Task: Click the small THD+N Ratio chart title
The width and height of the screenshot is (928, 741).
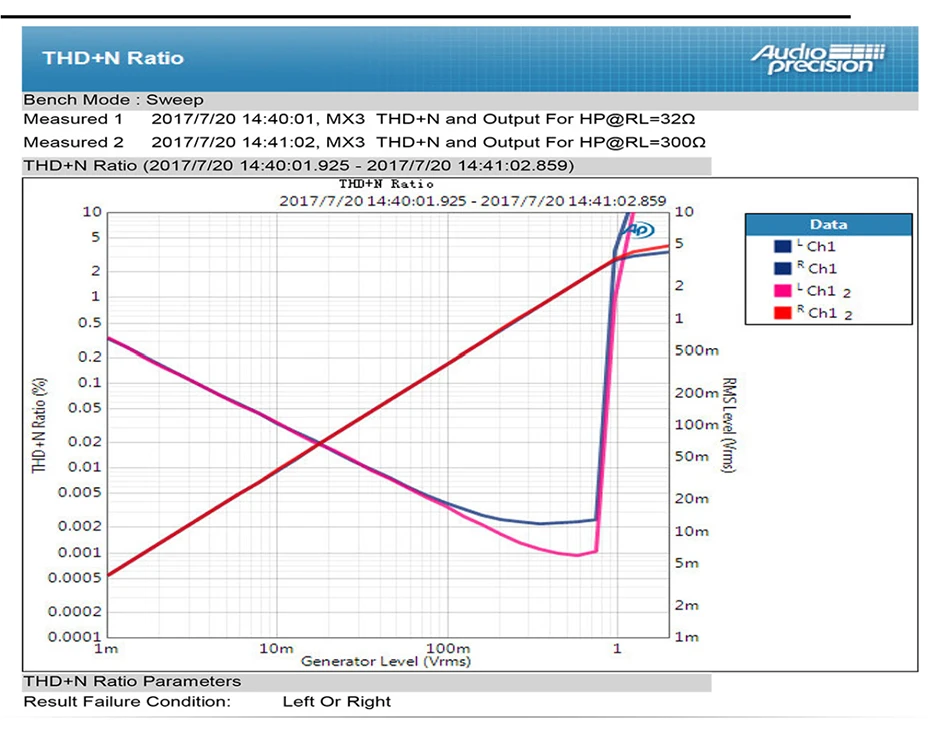Action: [x=386, y=184]
